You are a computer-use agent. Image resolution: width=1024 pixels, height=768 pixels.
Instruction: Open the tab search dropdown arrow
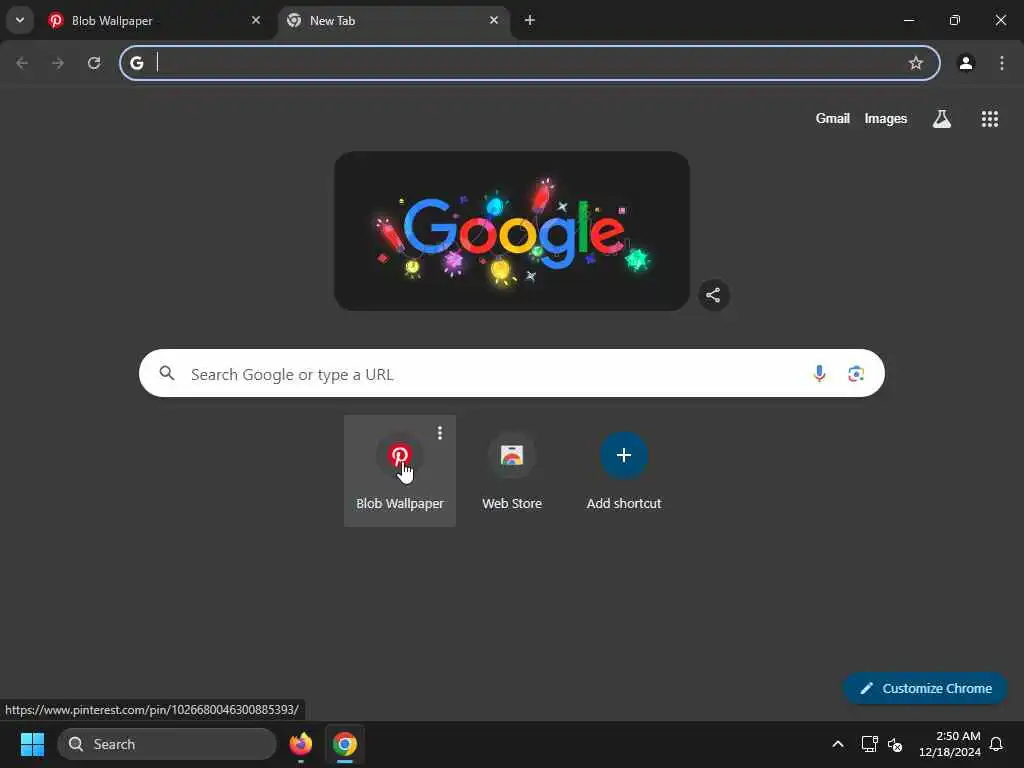click(x=20, y=20)
